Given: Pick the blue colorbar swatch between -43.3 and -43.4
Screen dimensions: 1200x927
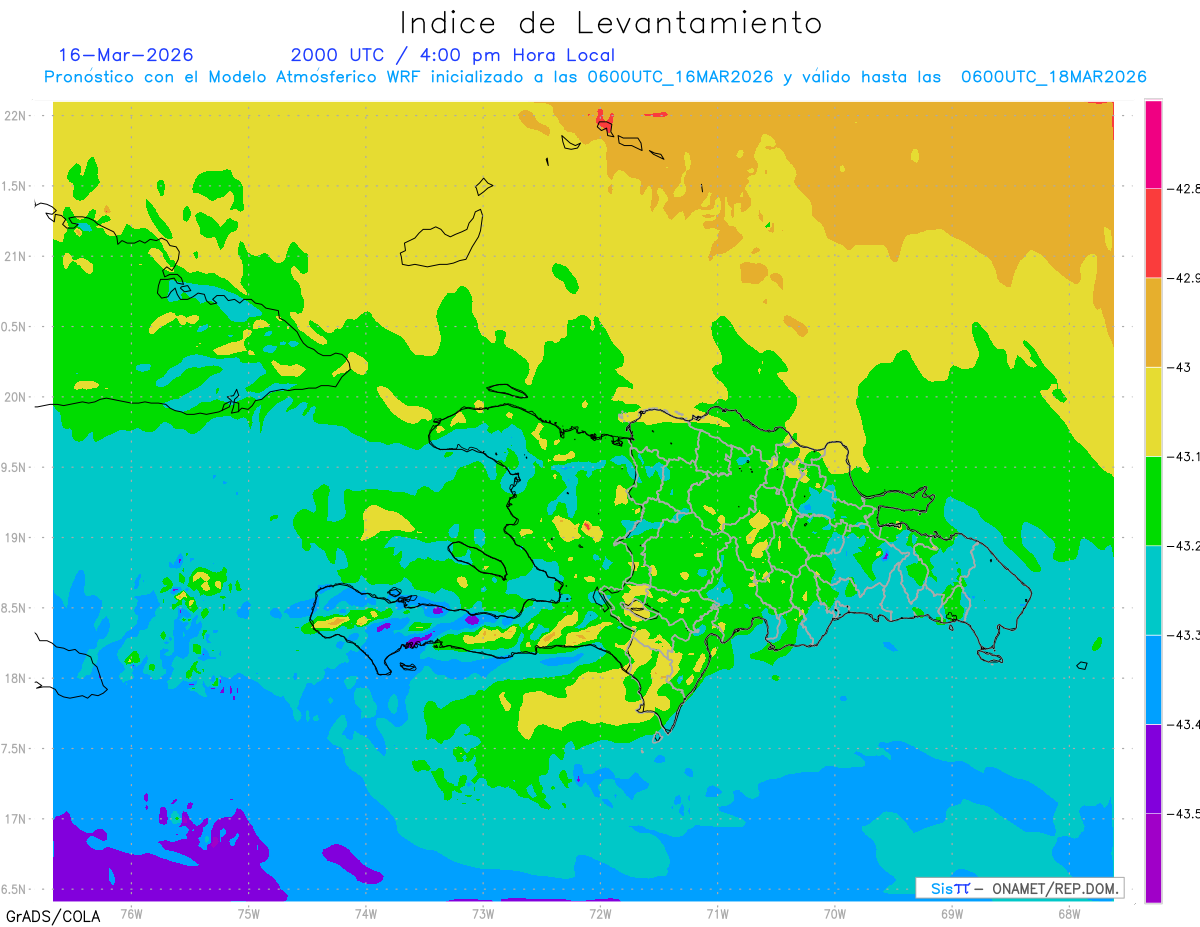Looking at the screenshot, I should [x=1153, y=679].
